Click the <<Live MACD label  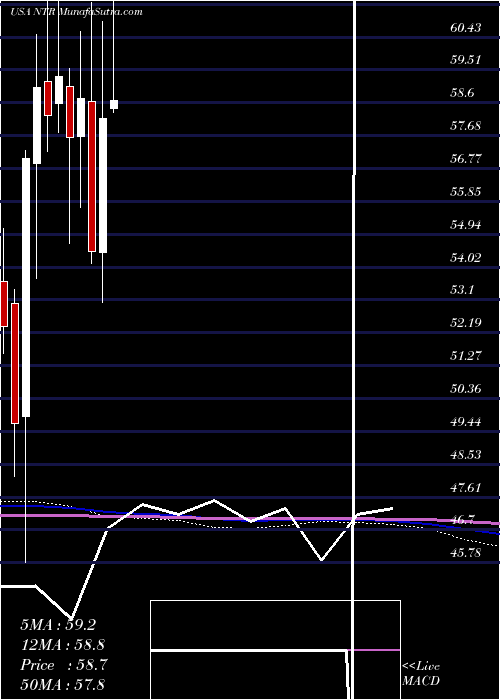pos(421,673)
